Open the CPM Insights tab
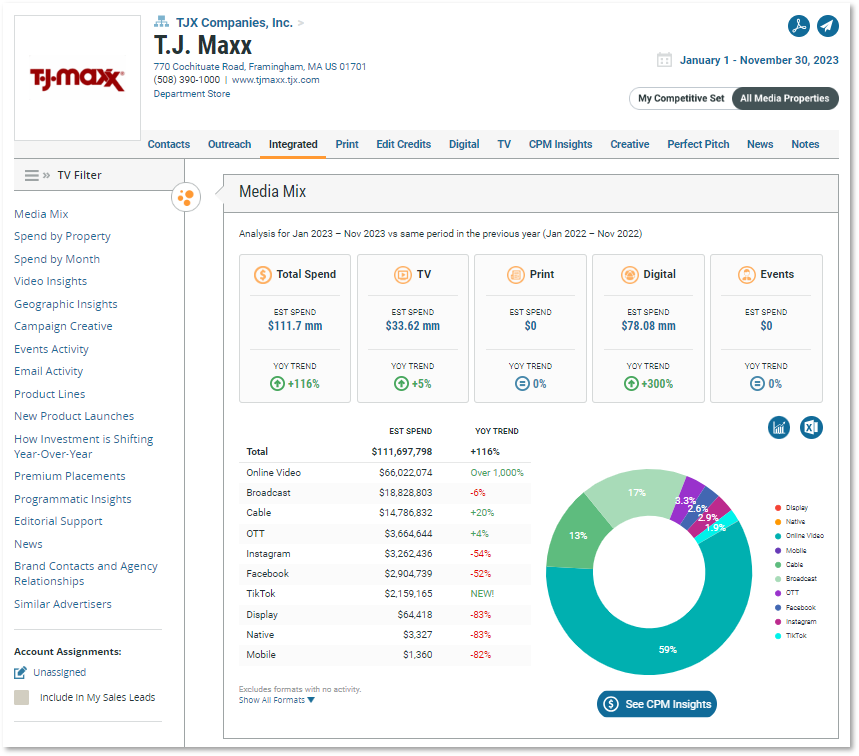 (560, 144)
